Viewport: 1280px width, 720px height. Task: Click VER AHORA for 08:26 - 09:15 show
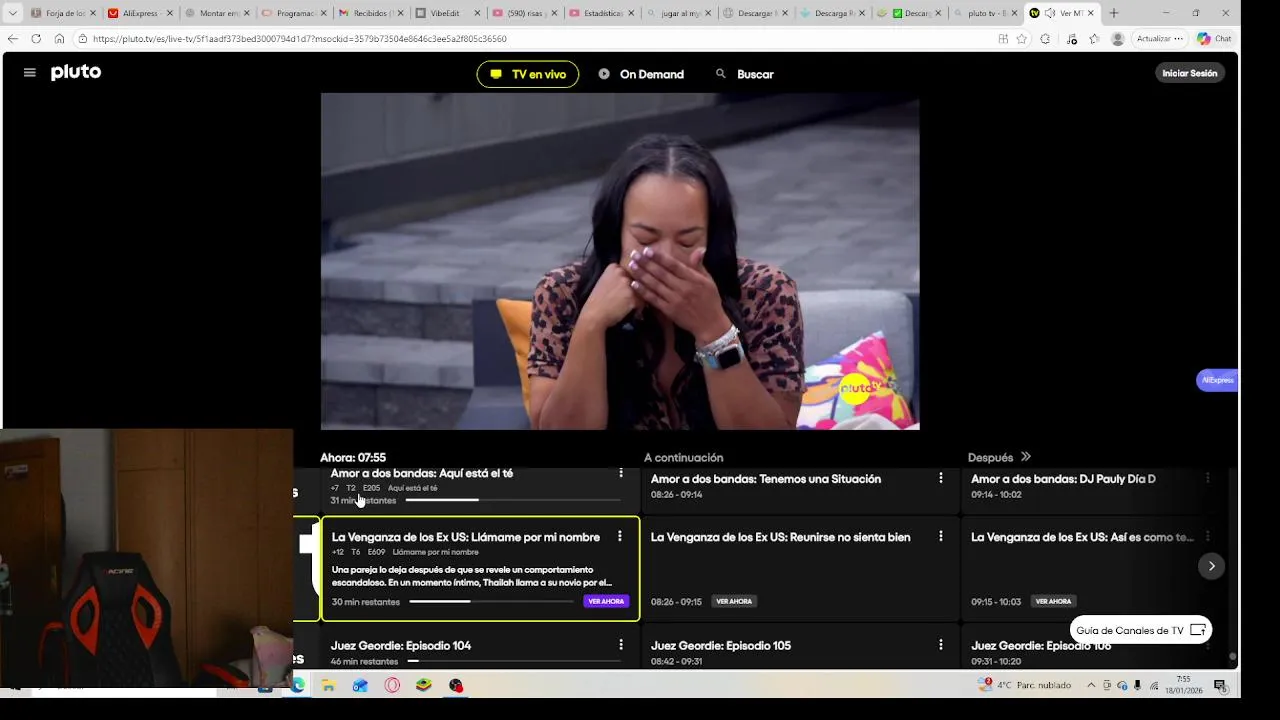(x=734, y=601)
